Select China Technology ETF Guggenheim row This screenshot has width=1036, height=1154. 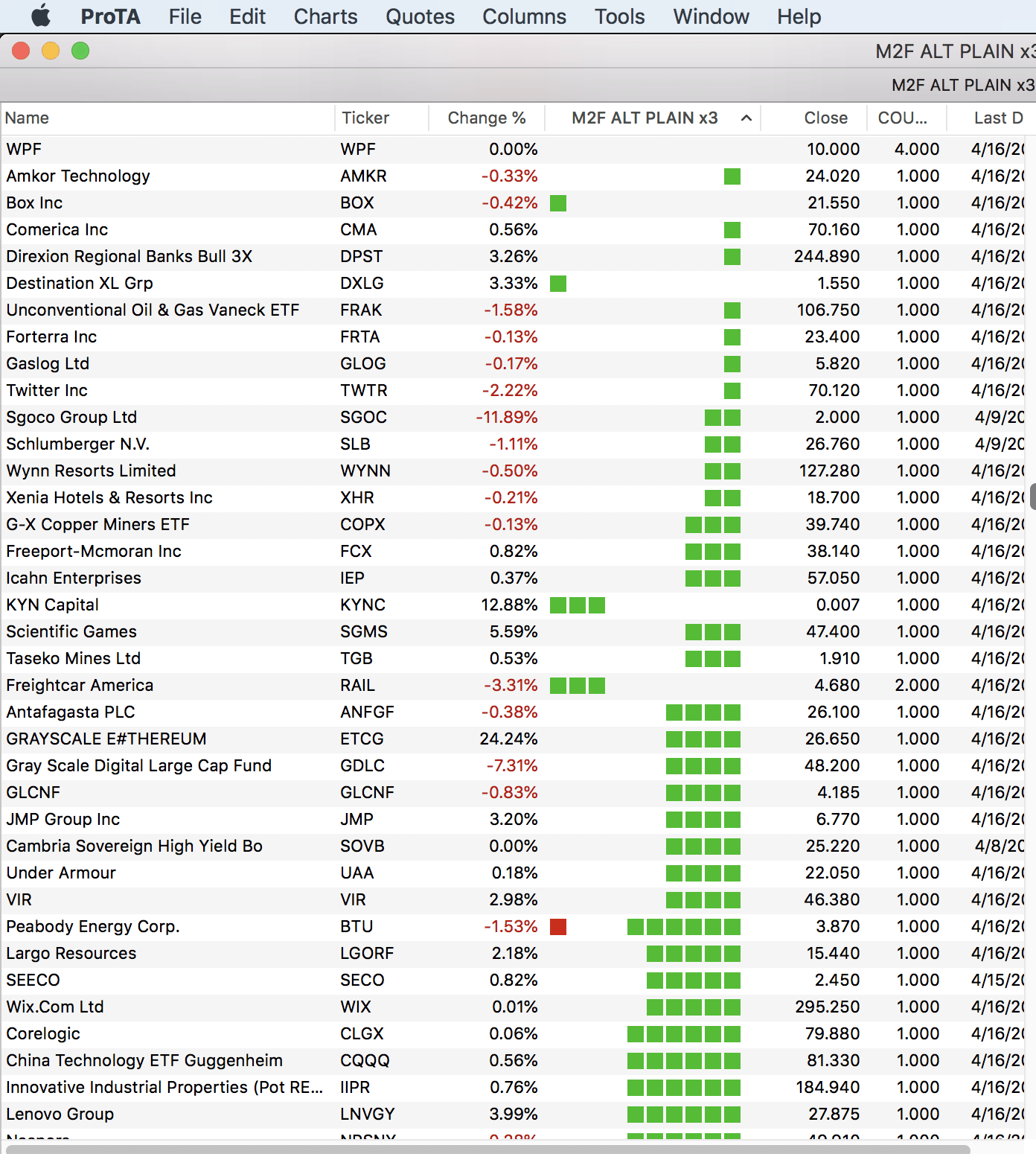click(x=514, y=1061)
